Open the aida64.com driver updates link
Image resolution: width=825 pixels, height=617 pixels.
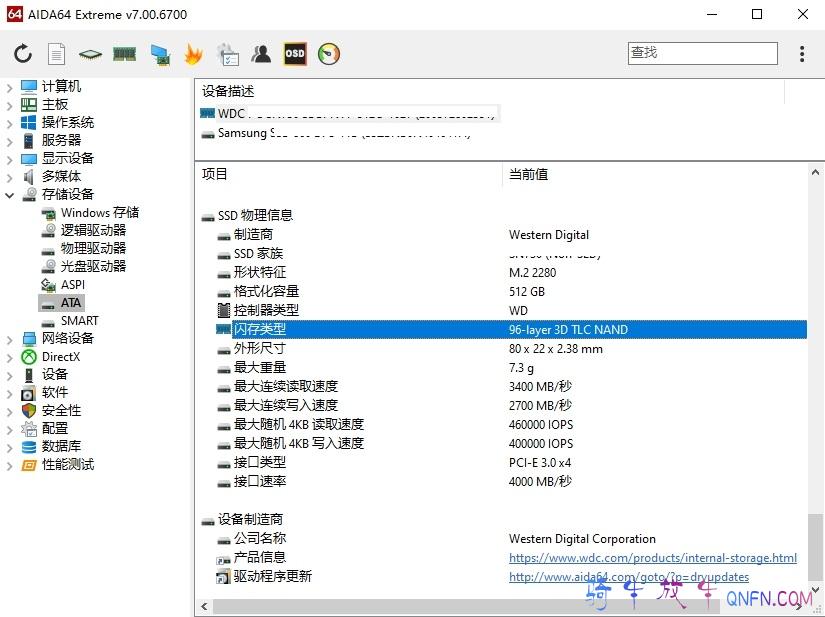(x=628, y=577)
